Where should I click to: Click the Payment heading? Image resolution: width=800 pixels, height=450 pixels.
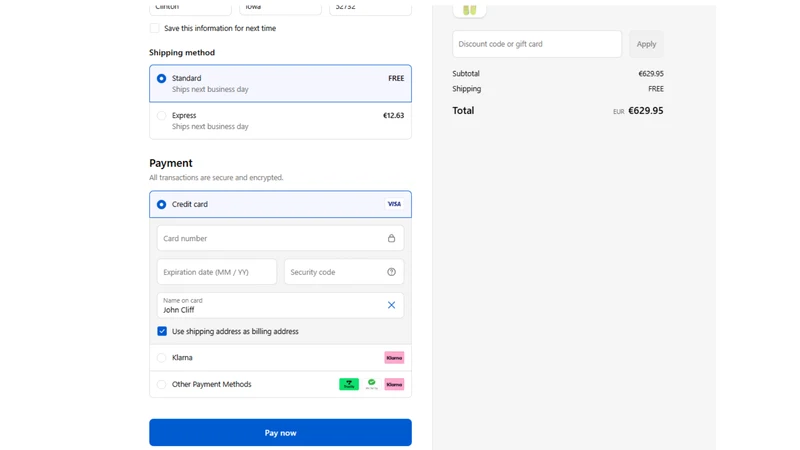[171, 163]
